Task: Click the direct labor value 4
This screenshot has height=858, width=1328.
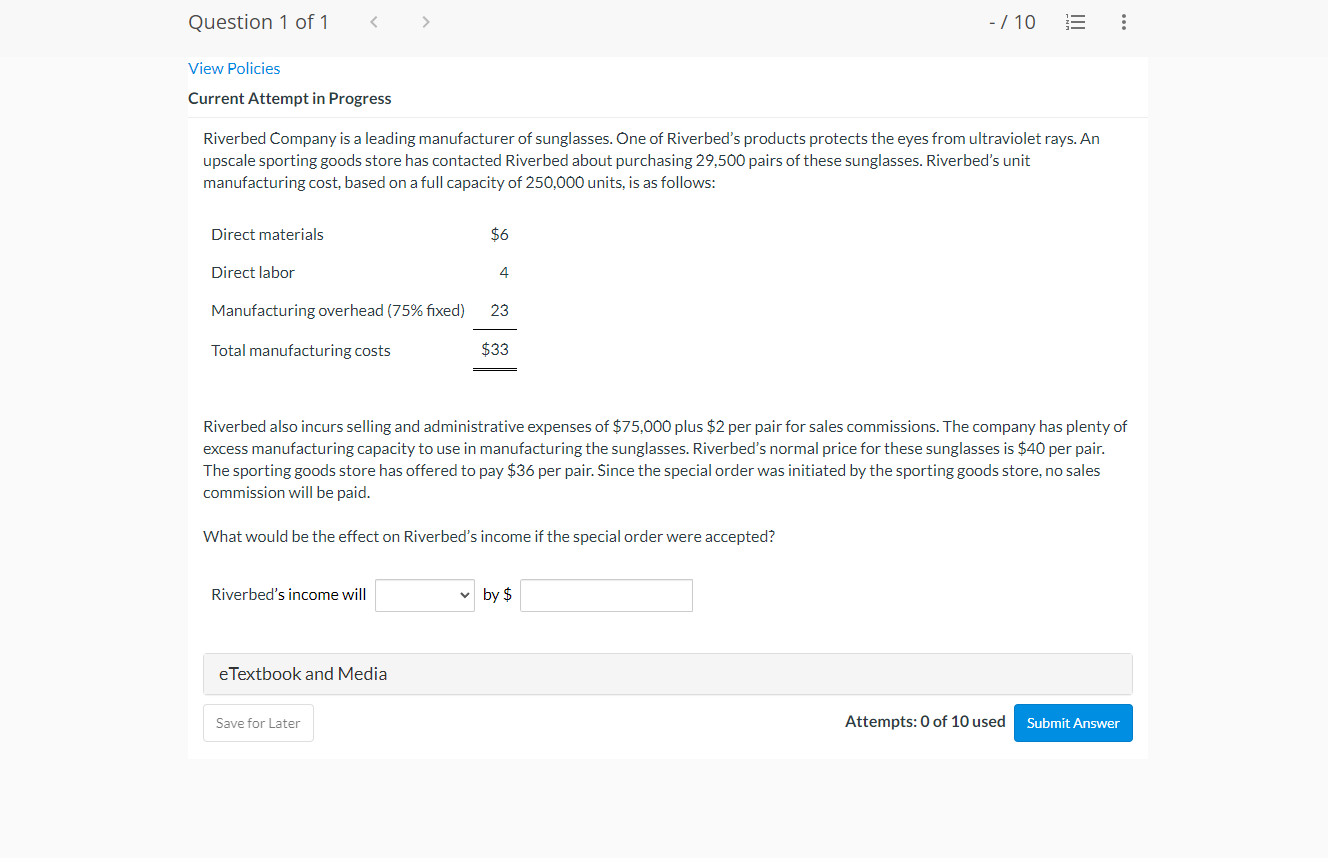Action: pyautogui.click(x=504, y=272)
